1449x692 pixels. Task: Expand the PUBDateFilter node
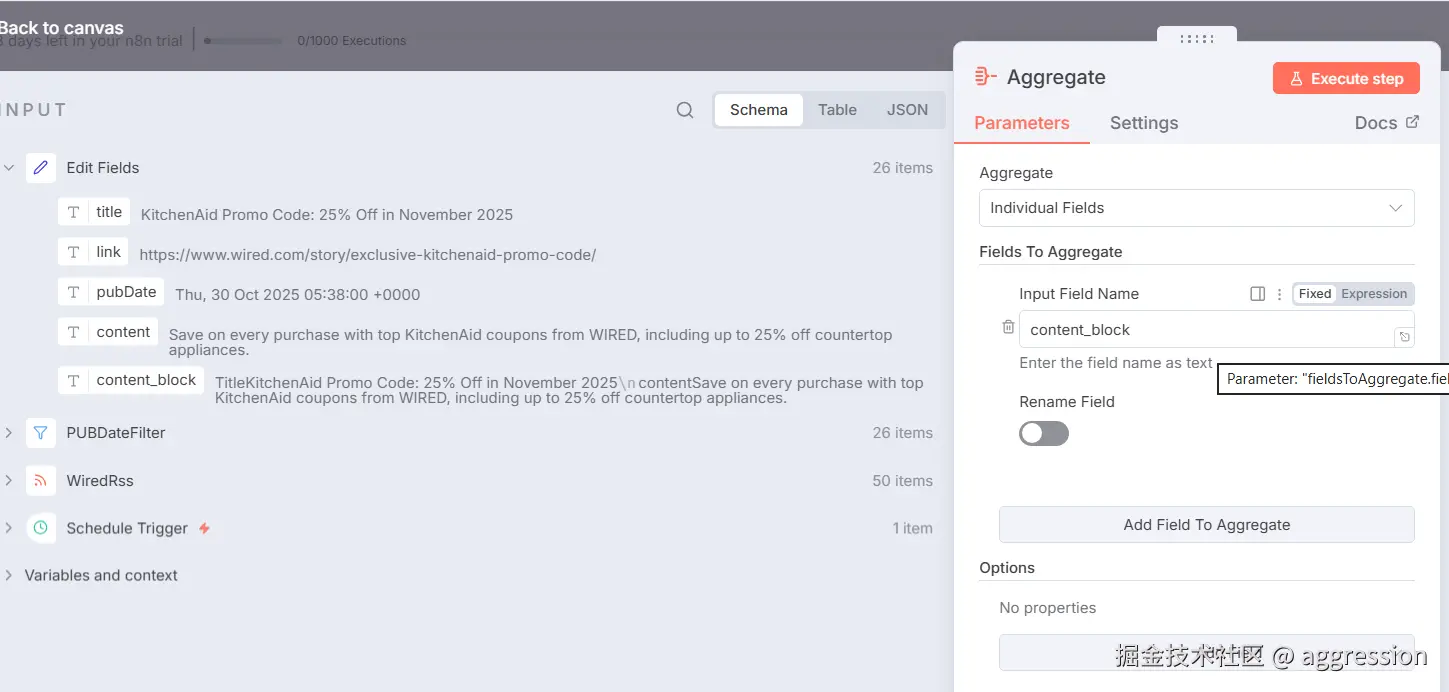click(x=9, y=433)
